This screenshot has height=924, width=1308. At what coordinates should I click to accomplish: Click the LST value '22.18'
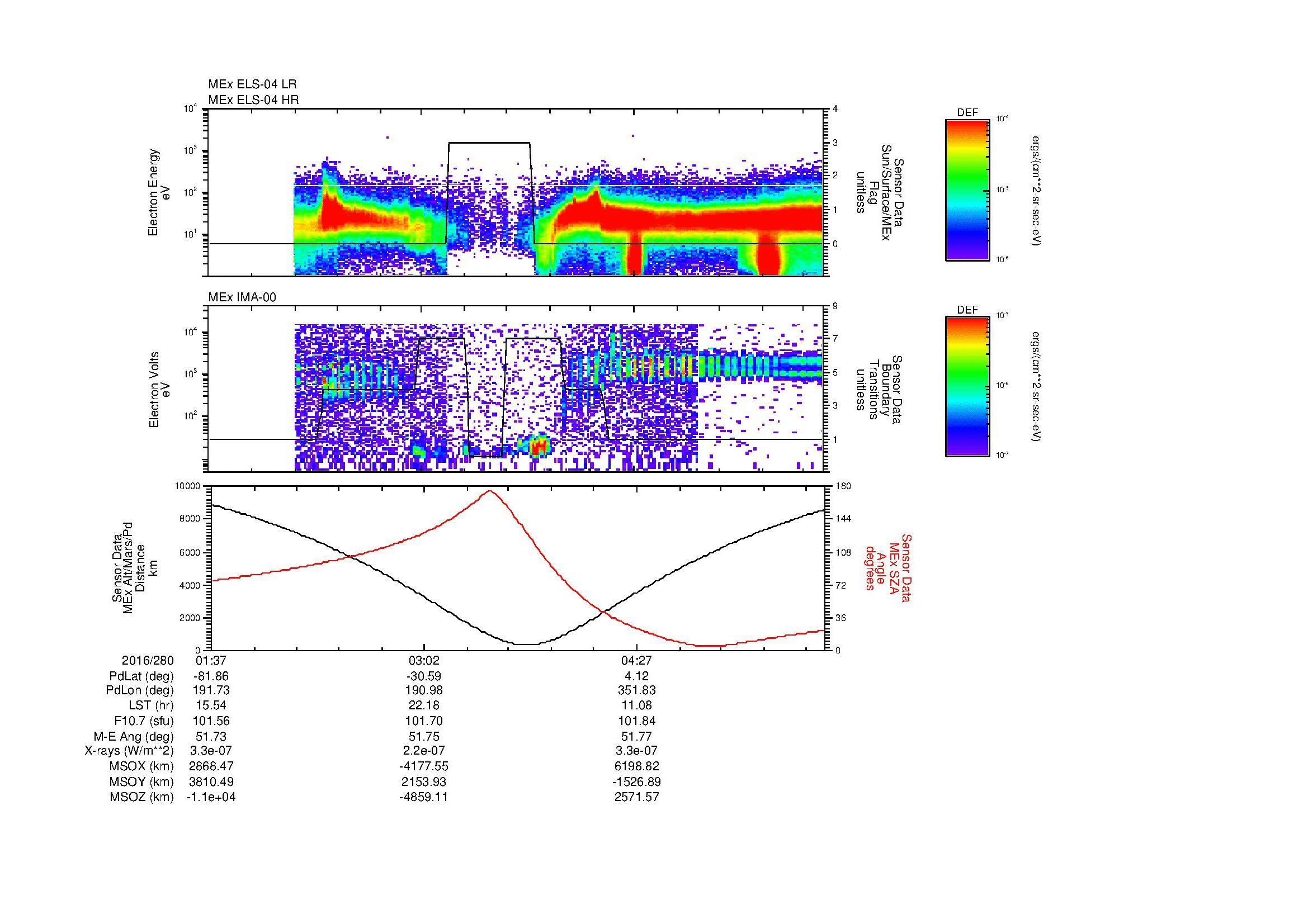(x=424, y=705)
